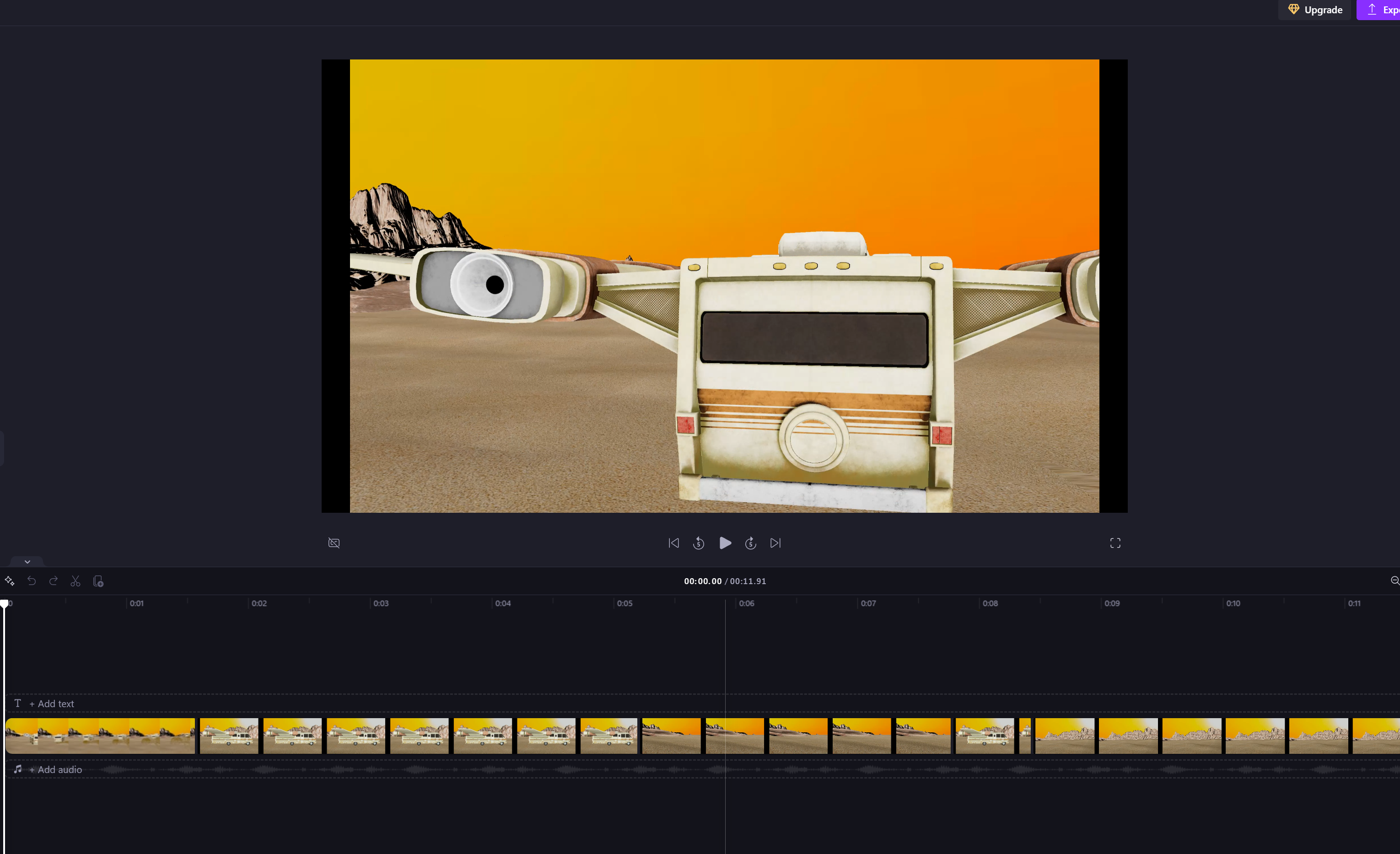This screenshot has width=1400, height=854.
Task: Click the purple Export button
Action: [1378, 10]
